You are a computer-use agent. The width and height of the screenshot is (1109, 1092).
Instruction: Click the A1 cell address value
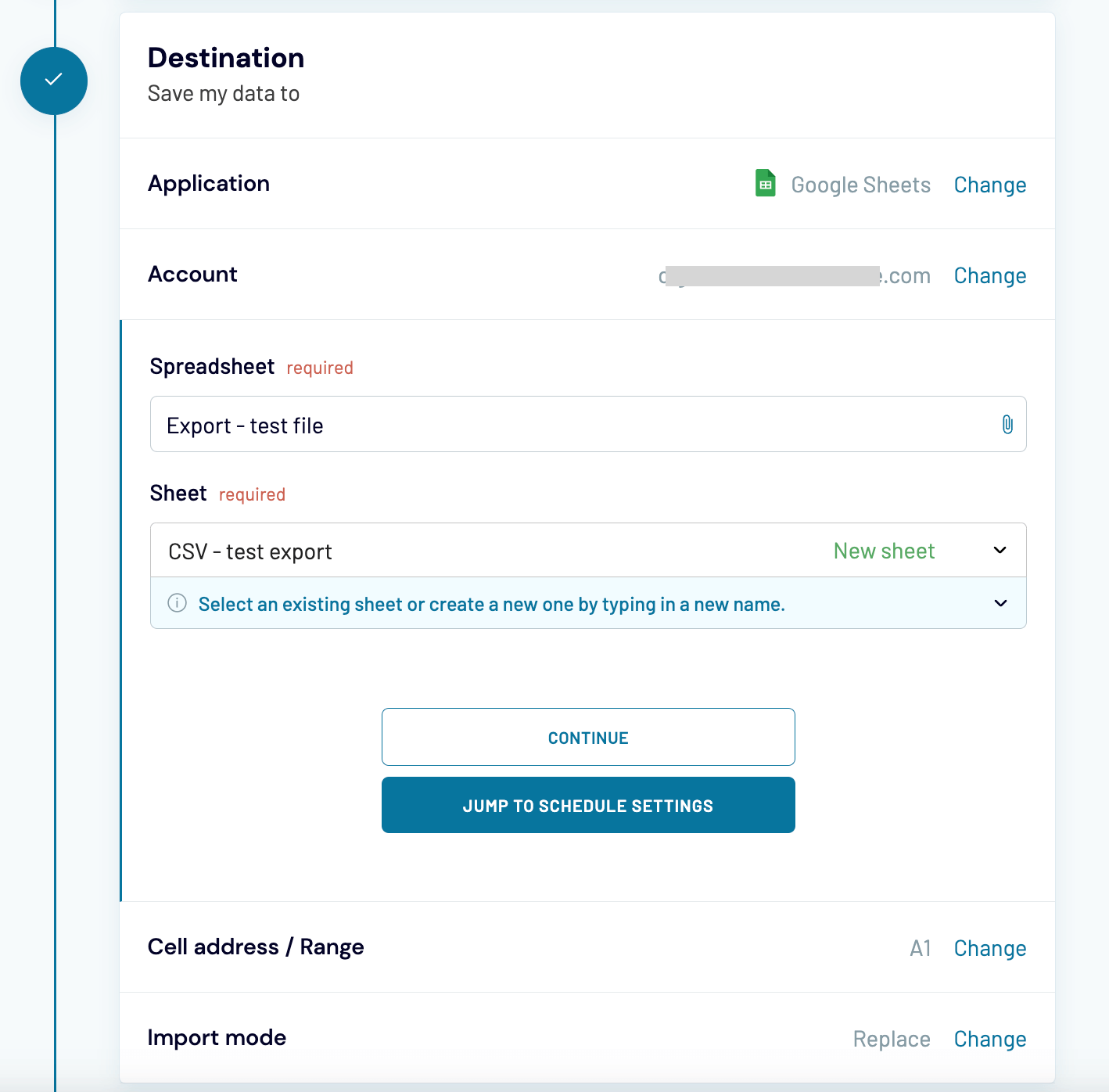click(921, 947)
